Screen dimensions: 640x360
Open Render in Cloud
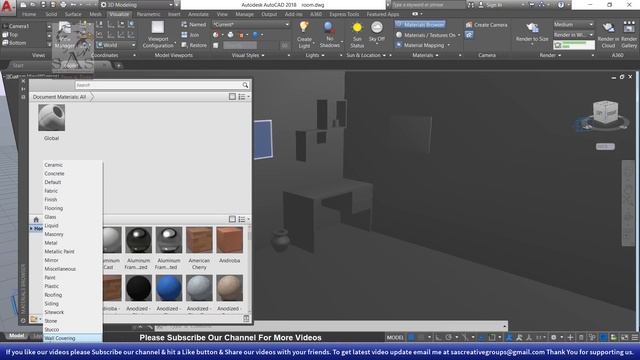pos(608,35)
